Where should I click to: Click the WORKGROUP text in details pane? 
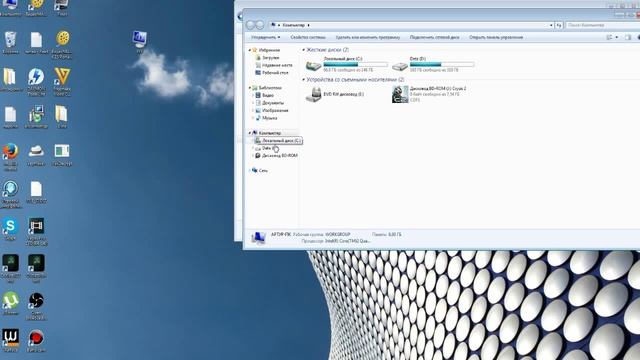[x=338, y=235]
